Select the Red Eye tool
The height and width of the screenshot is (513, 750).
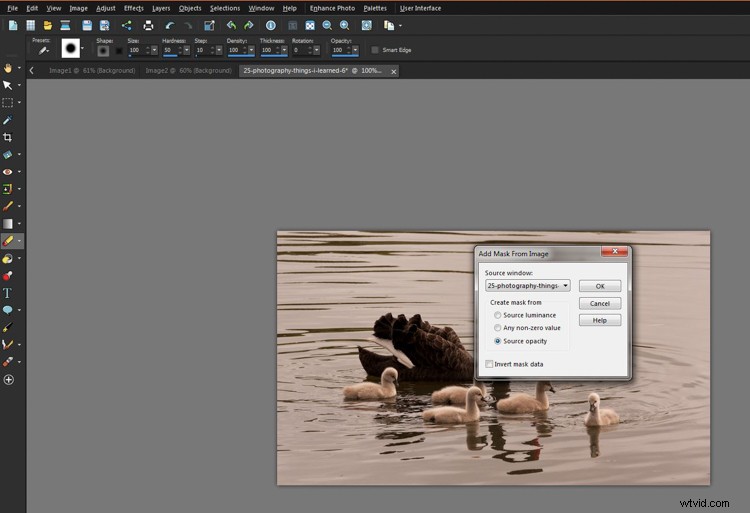coord(8,172)
